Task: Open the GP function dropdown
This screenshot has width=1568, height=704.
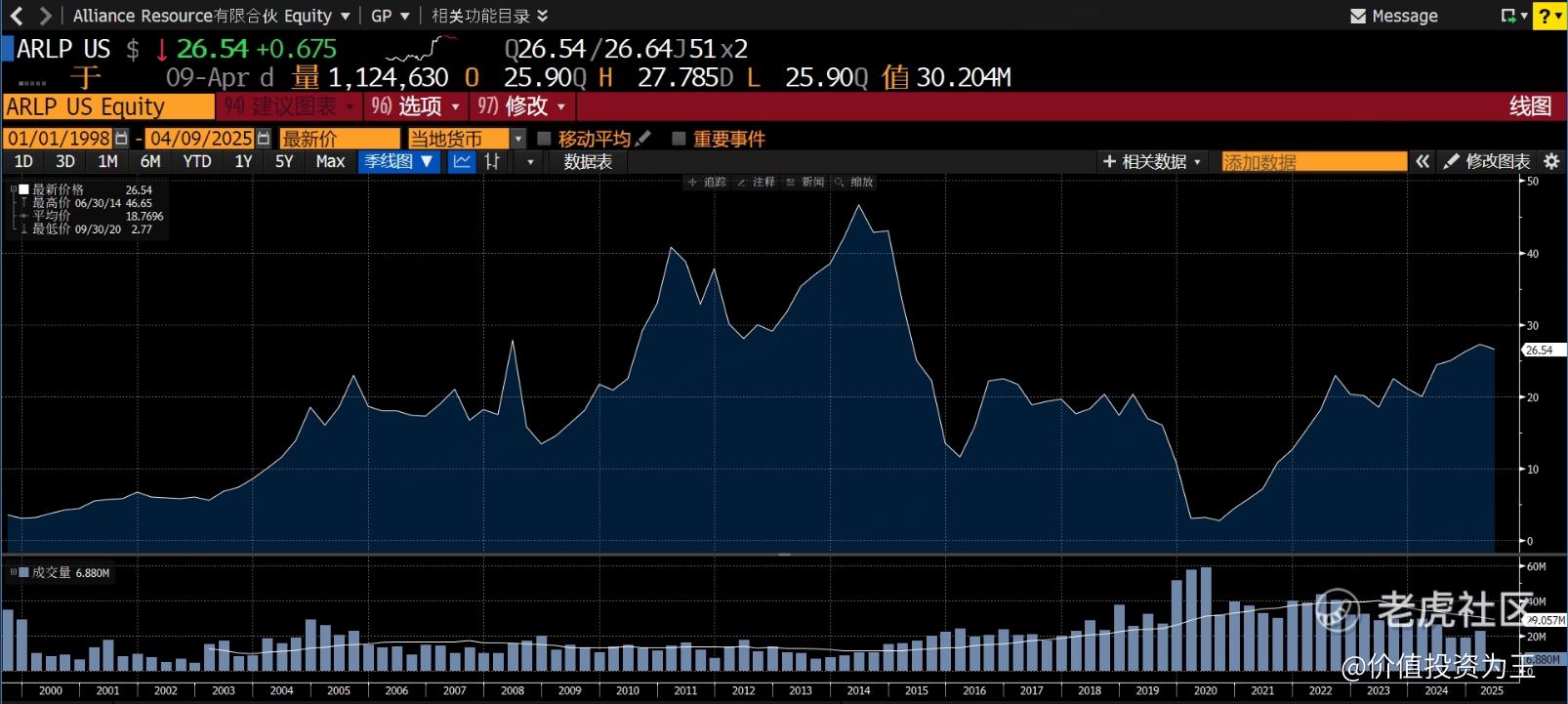Action: (391, 16)
